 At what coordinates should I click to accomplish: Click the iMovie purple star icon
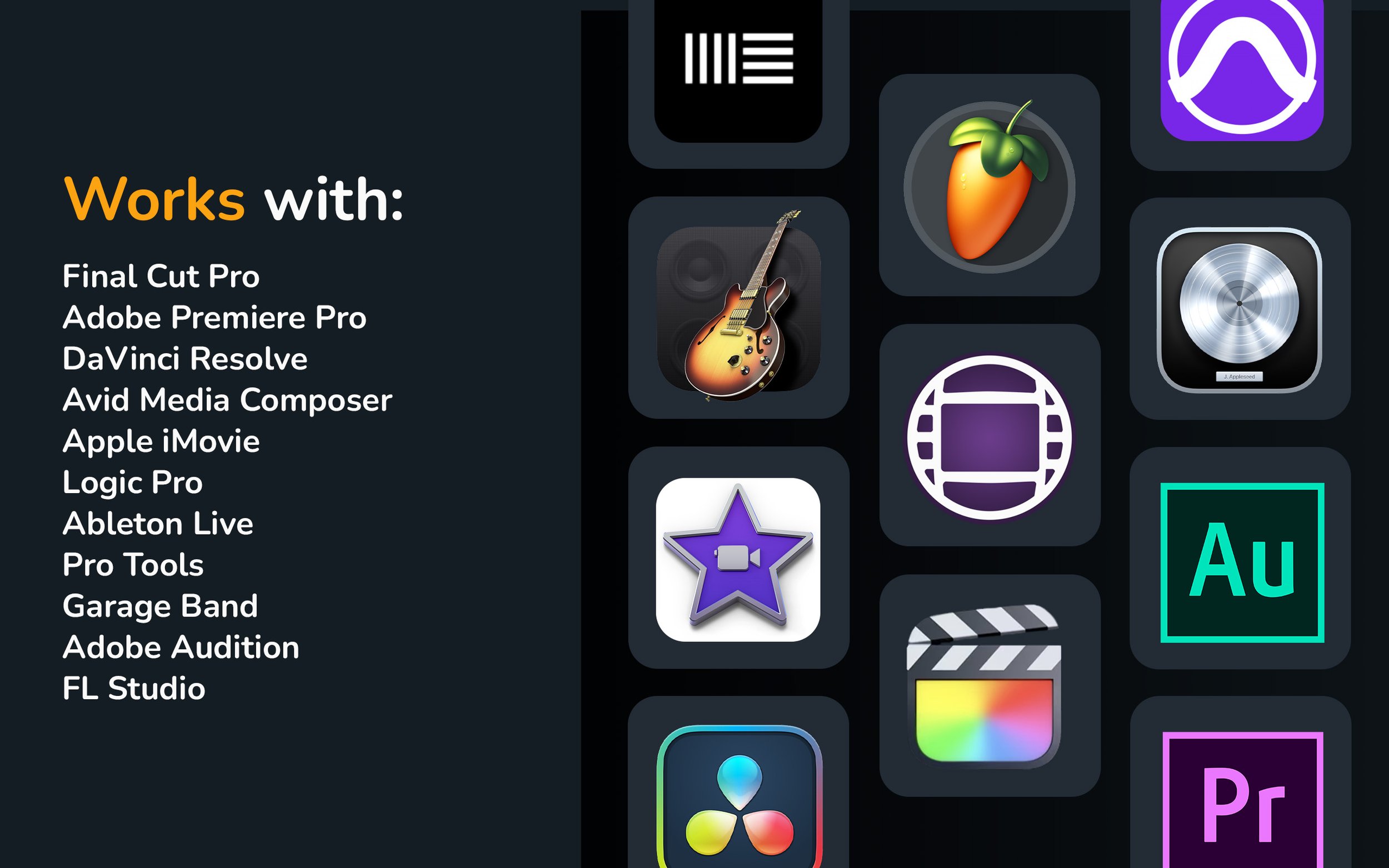(738, 559)
